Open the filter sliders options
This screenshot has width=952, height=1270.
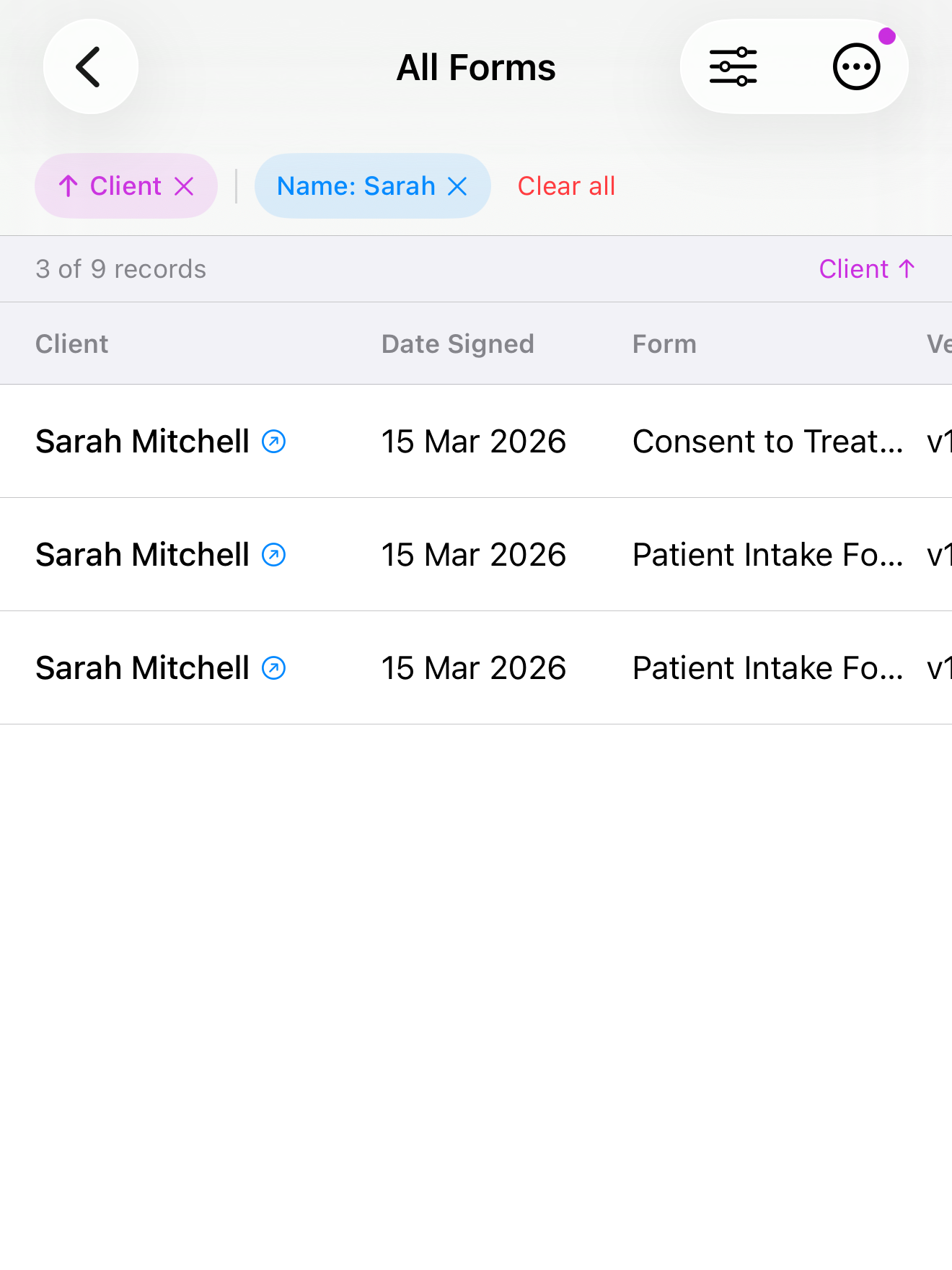tap(733, 67)
